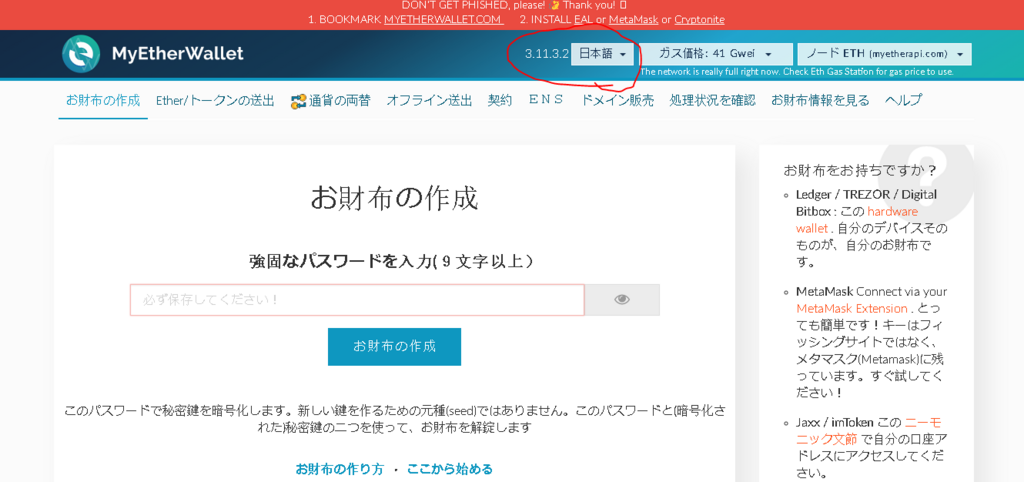Select the ドメイン販売 tab
The width and height of the screenshot is (1024, 482).
pyautogui.click(x=617, y=101)
